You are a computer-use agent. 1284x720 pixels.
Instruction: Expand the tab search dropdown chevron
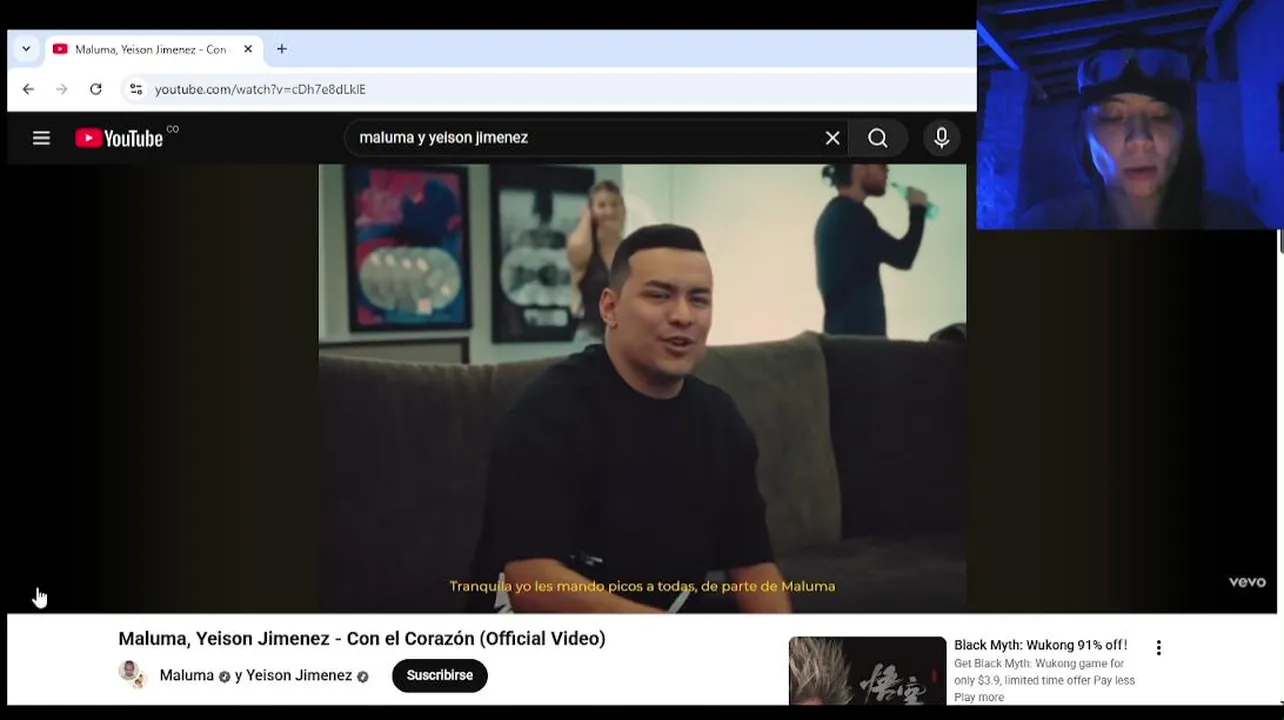point(26,49)
